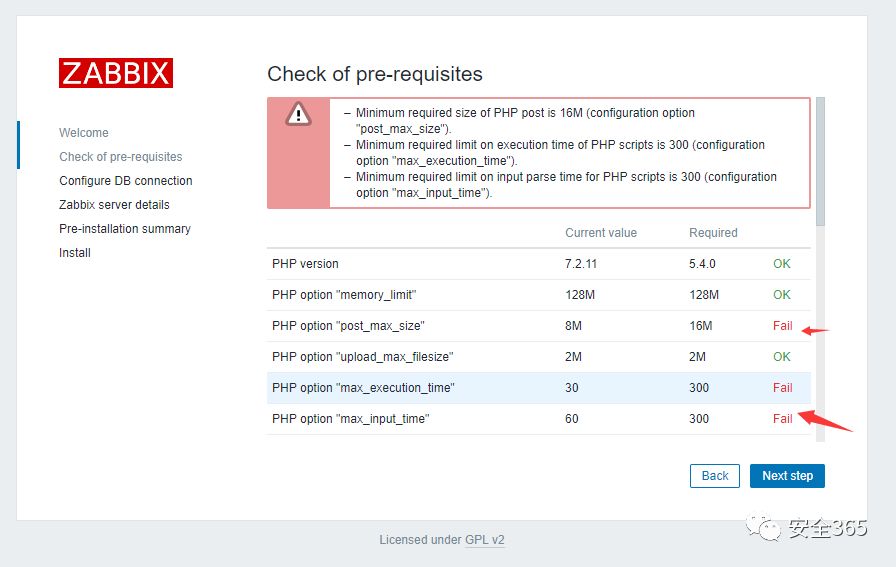The image size is (896, 567).
Task: Click highlighted "max_execution_time" row
Action: pyautogui.click(x=363, y=388)
